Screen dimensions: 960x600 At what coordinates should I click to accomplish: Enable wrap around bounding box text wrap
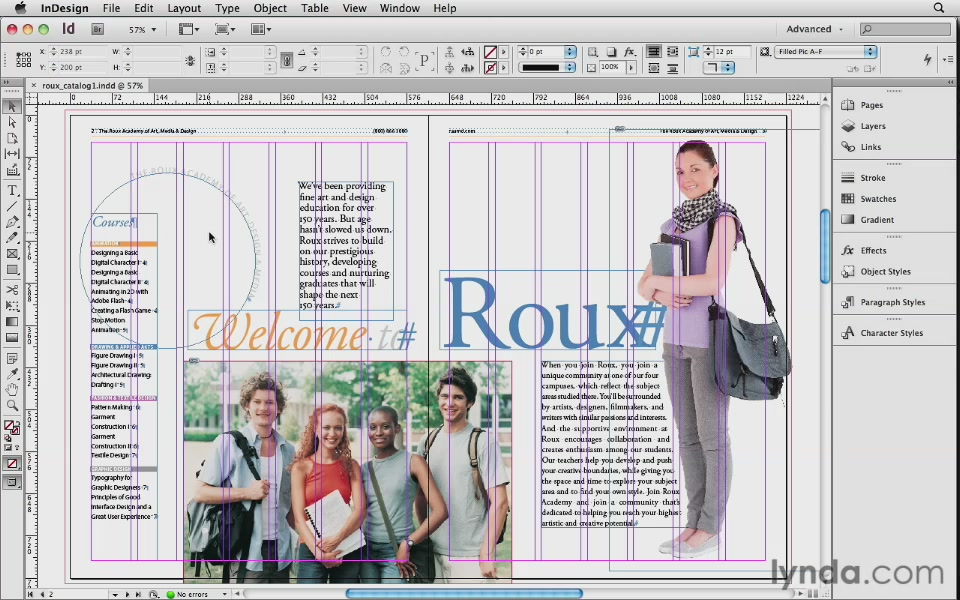click(x=673, y=52)
